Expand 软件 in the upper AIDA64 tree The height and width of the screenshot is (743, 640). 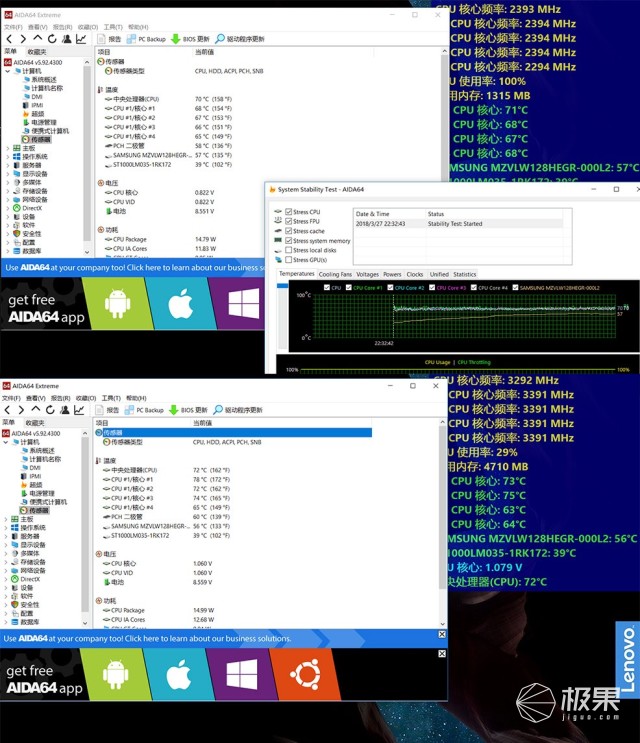pos(8,225)
